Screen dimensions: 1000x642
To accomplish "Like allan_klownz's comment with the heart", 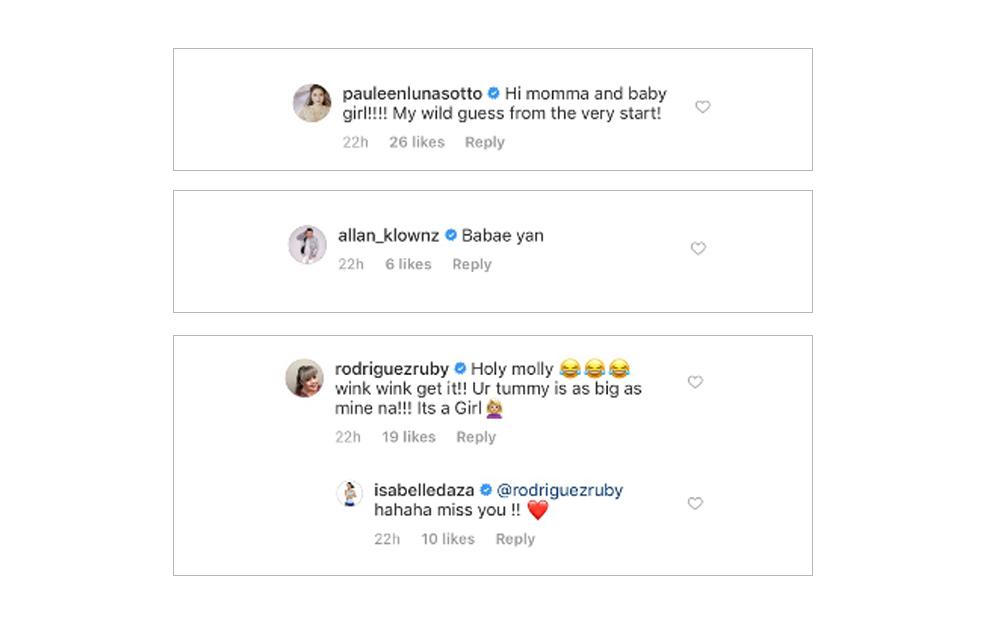I will click(698, 249).
